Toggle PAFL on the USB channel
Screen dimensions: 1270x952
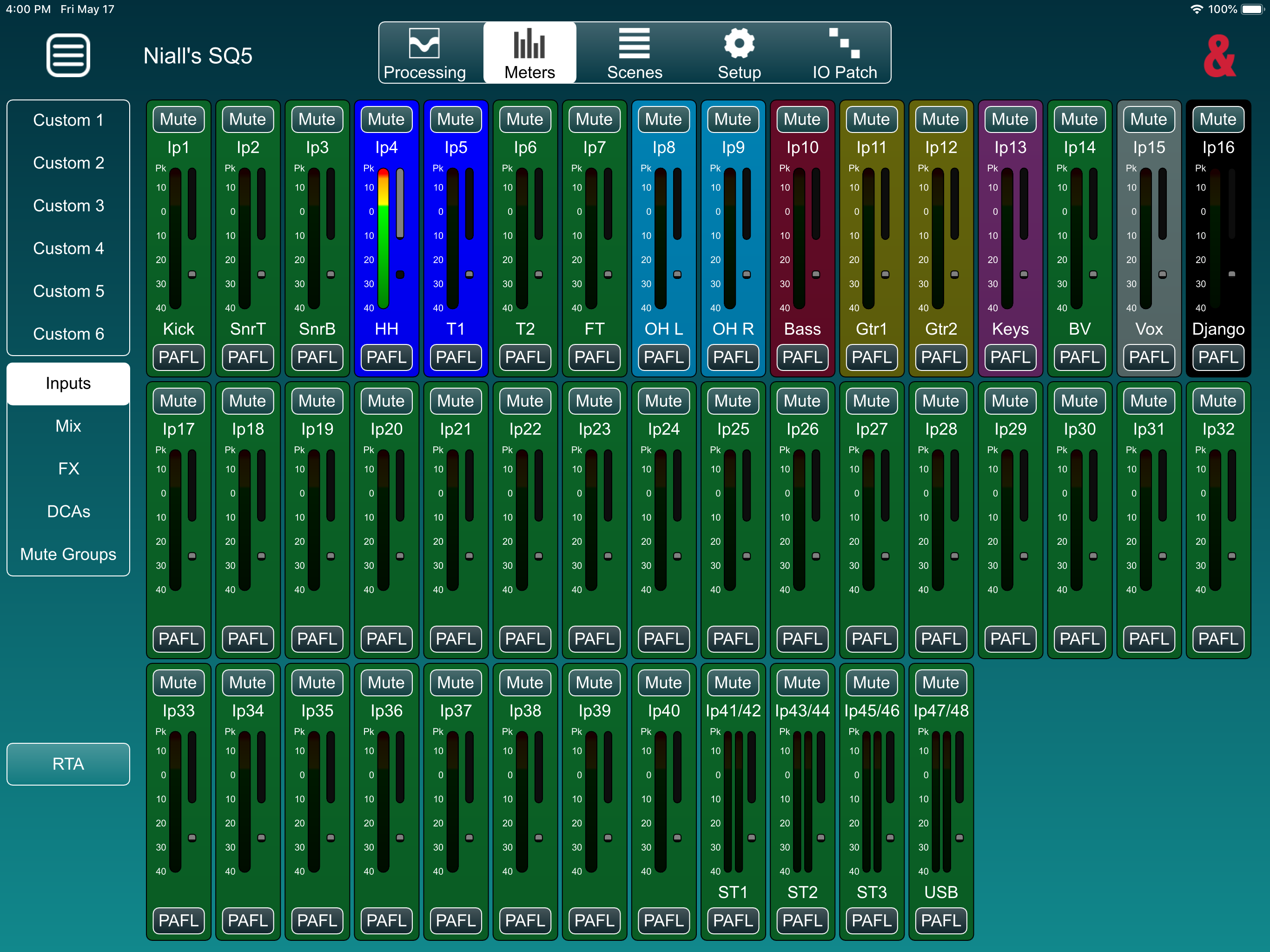tap(940, 920)
